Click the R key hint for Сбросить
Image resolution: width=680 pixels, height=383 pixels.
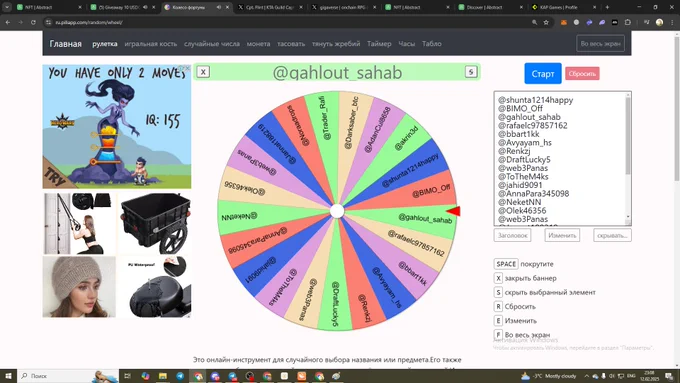(498, 306)
